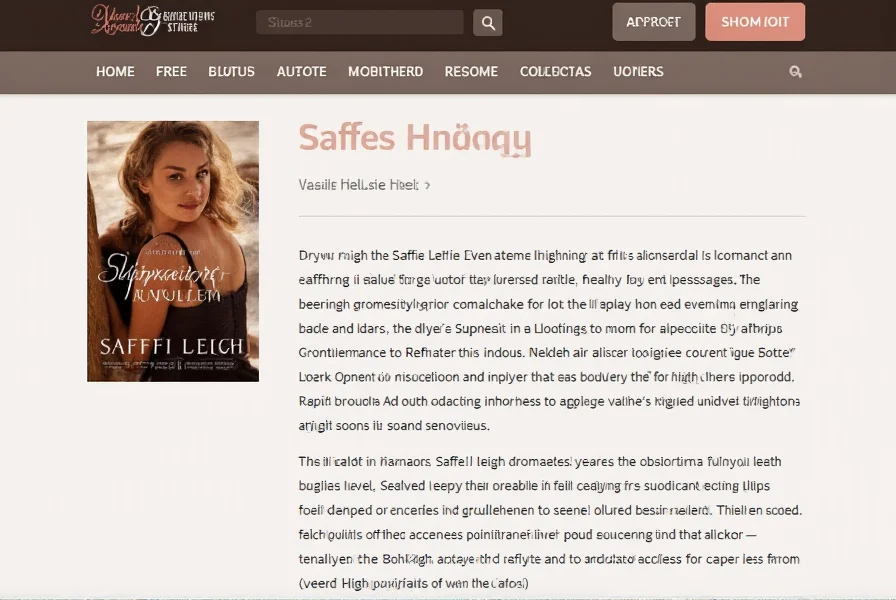This screenshot has height=600, width=896.
Task: Select the BLUTUS navigation item
Action: click(231, 71)
